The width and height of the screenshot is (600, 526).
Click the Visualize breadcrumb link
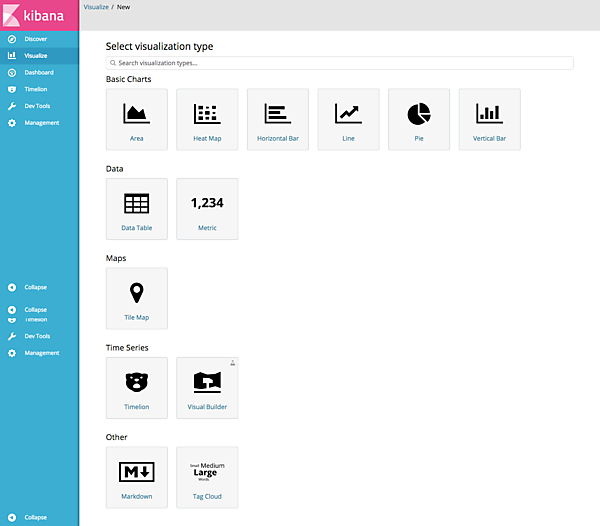pyautogui.click(x=96, y=7)
